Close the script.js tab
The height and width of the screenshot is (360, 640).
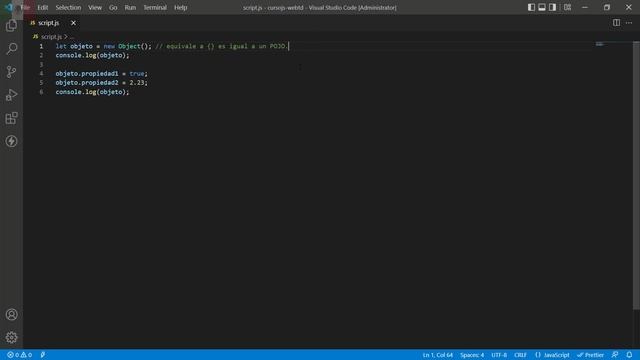[x=73, y=23]
